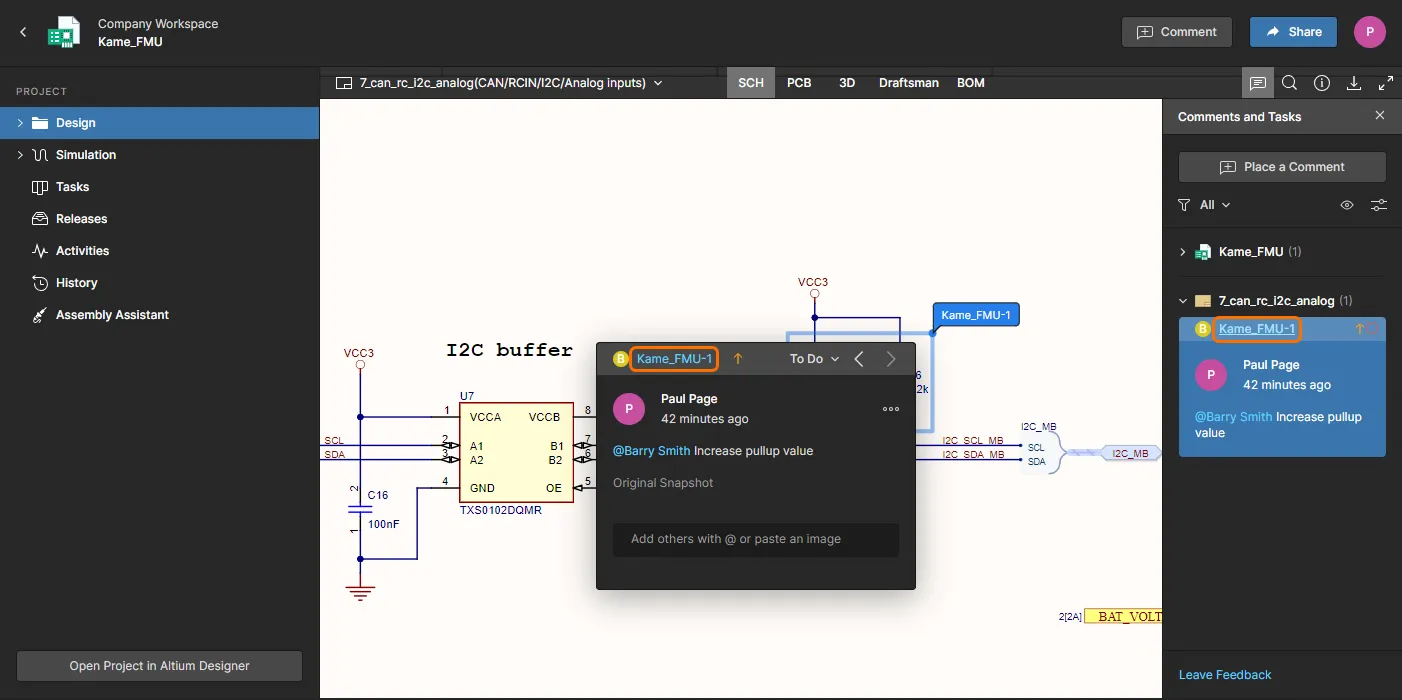The width and height of the screenshot is (1402, 700).
Task: Click the comment reply input field
Action: [x=756, y=539]
